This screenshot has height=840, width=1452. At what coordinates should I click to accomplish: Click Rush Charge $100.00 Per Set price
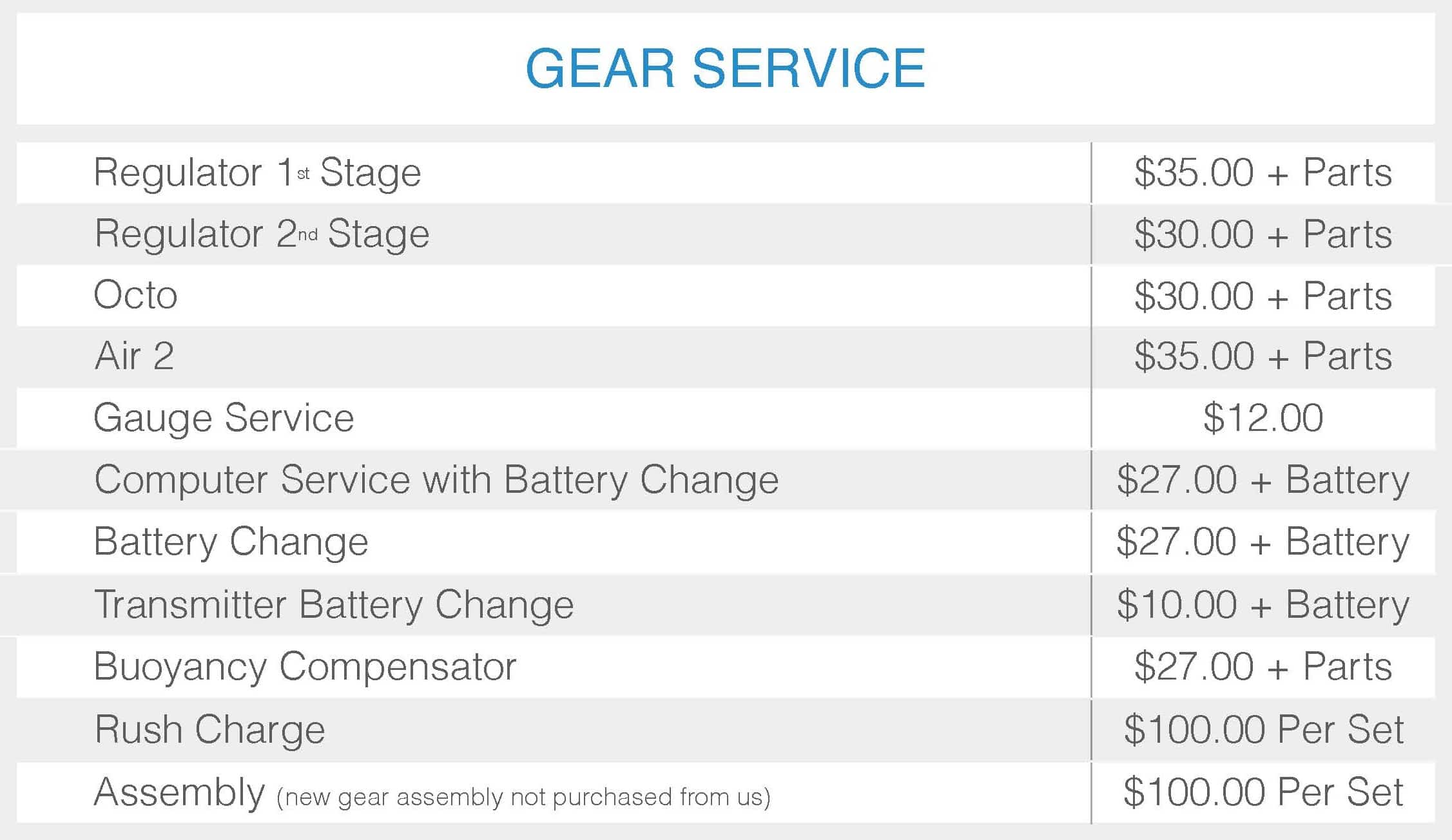coord(1263,730)
